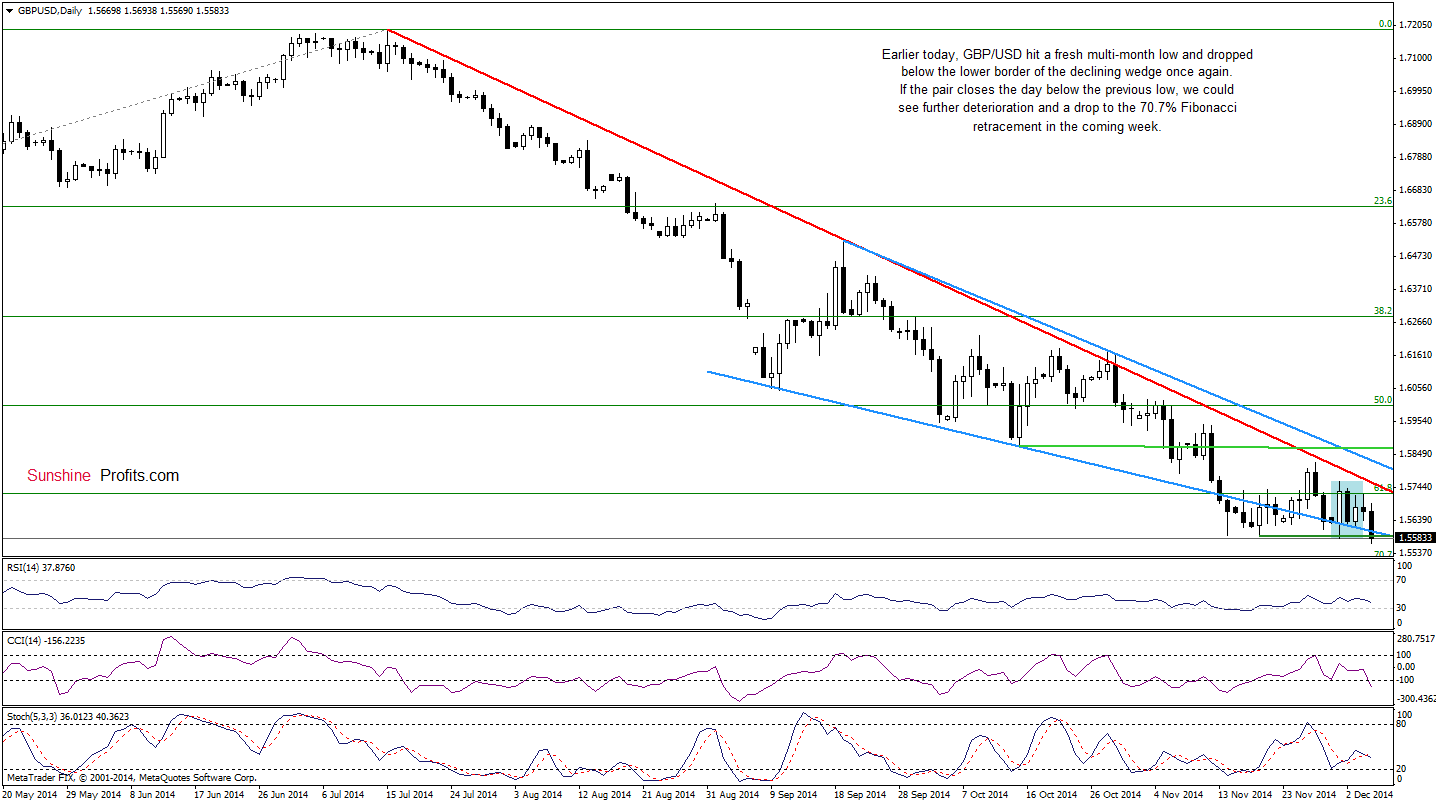Click the 1.6995 price axis label
This screenshot has height=803, width=1436.
pyautogui.click(x=1415, y=90)
